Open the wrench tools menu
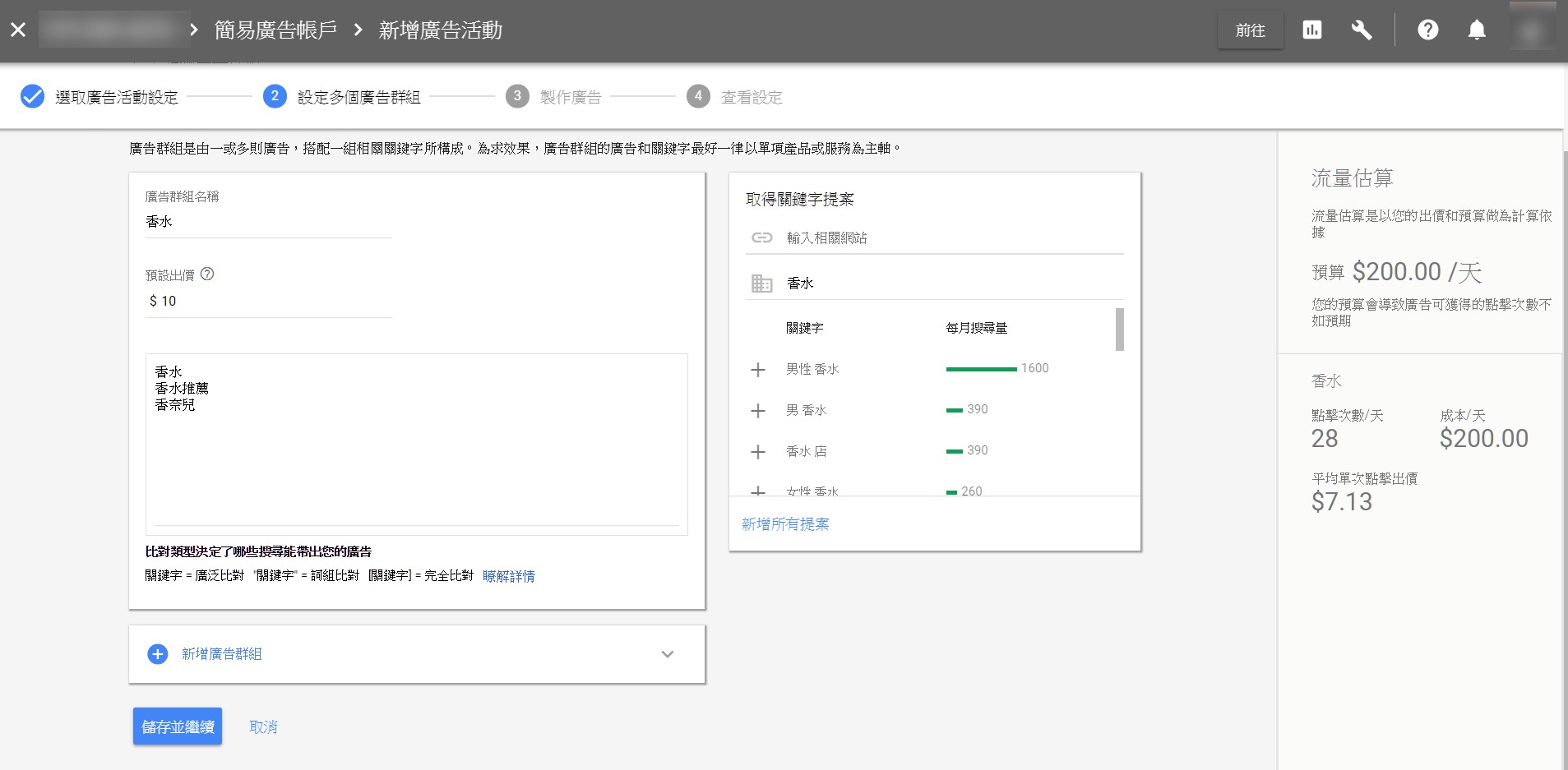This screenshot has width=1568, height=770. click(x=1362, y=30)
